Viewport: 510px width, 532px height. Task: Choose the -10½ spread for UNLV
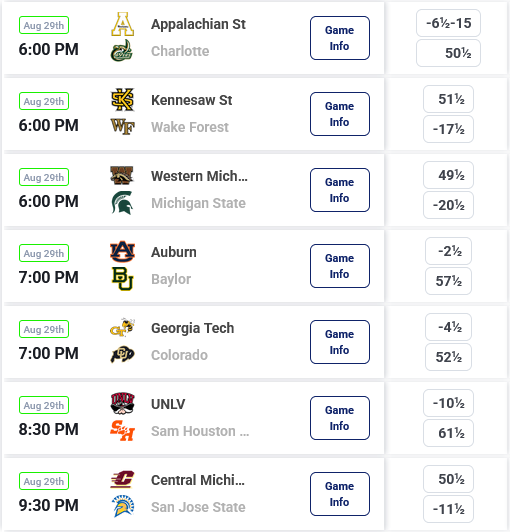click(448, 403)
